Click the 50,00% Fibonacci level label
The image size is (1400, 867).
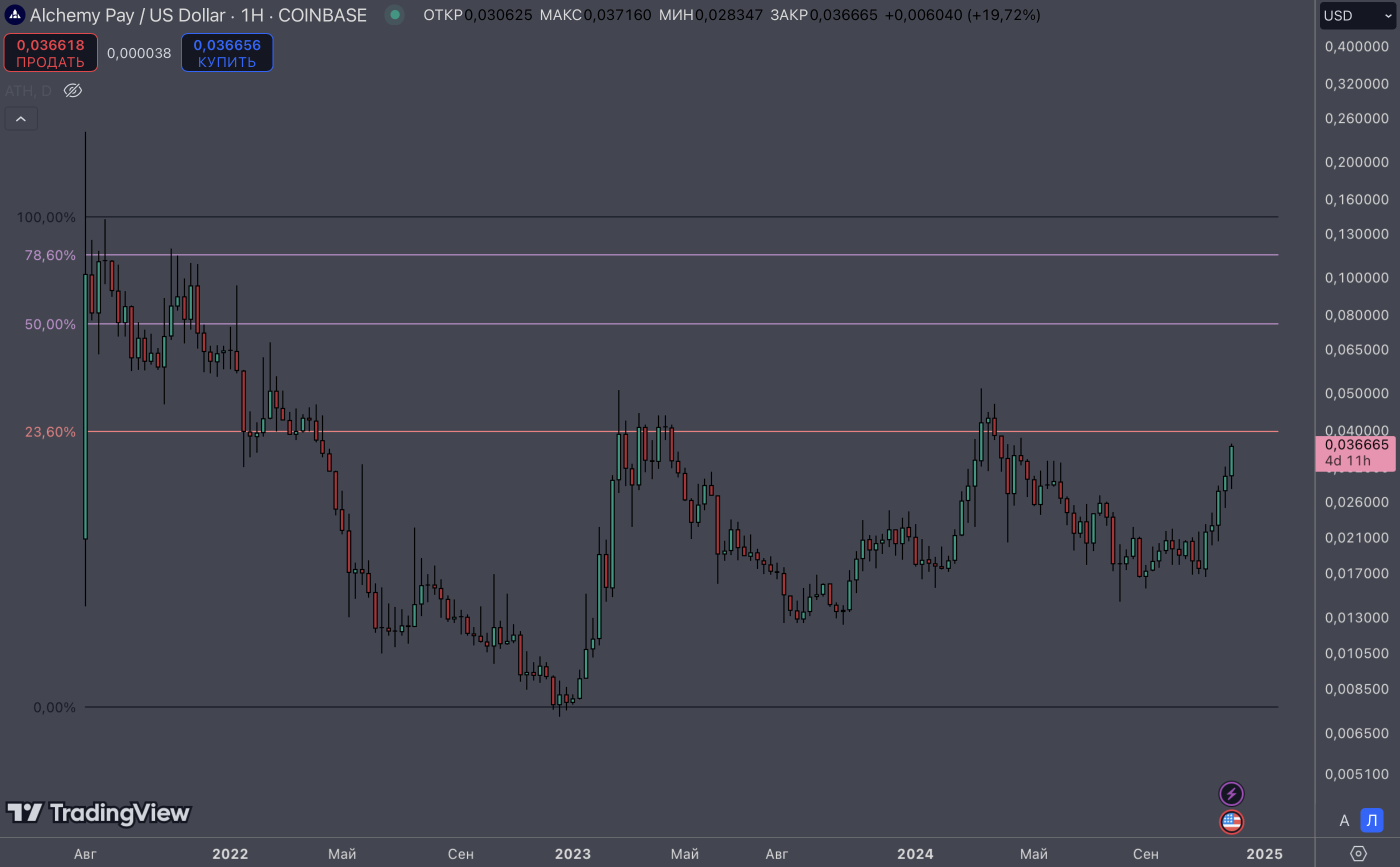(x=50, y=324)
